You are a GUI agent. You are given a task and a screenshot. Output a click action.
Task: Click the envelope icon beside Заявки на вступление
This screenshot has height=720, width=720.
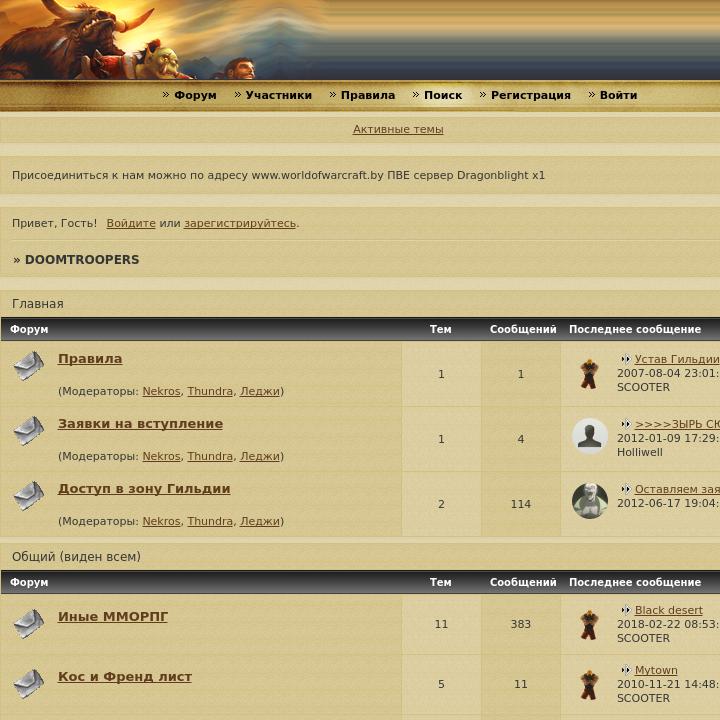click(x=28, y=431)
